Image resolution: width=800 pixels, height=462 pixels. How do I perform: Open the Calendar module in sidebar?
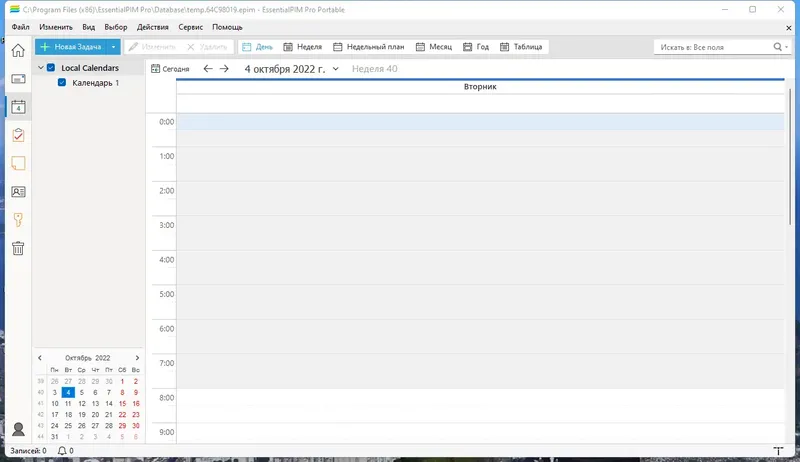18,107
